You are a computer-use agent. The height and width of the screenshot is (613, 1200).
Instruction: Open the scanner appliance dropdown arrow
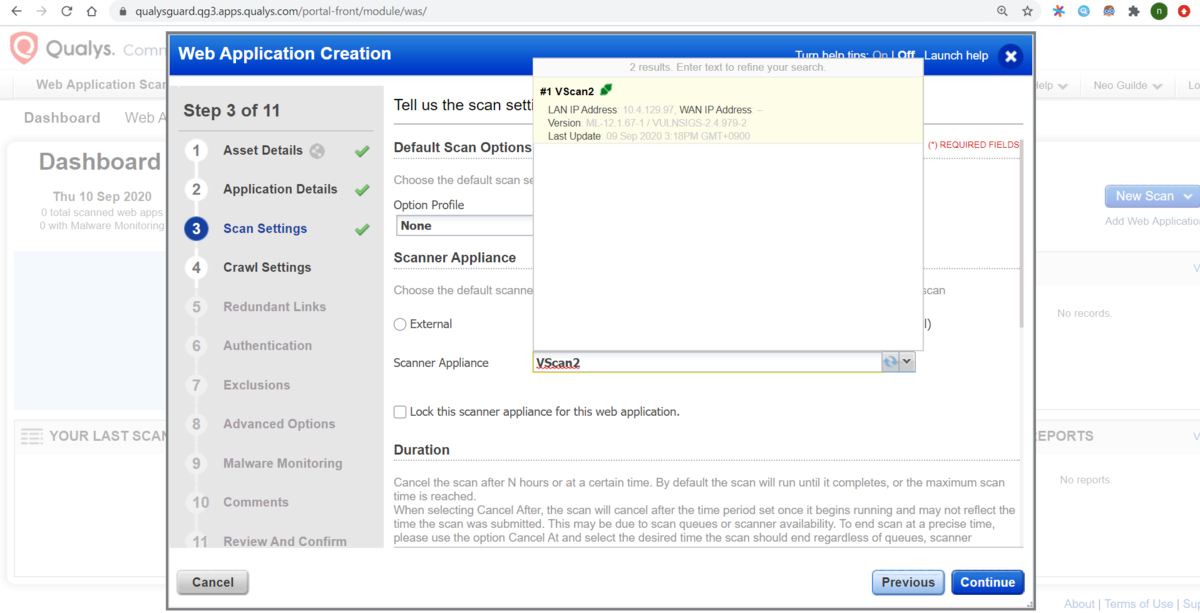907,362
